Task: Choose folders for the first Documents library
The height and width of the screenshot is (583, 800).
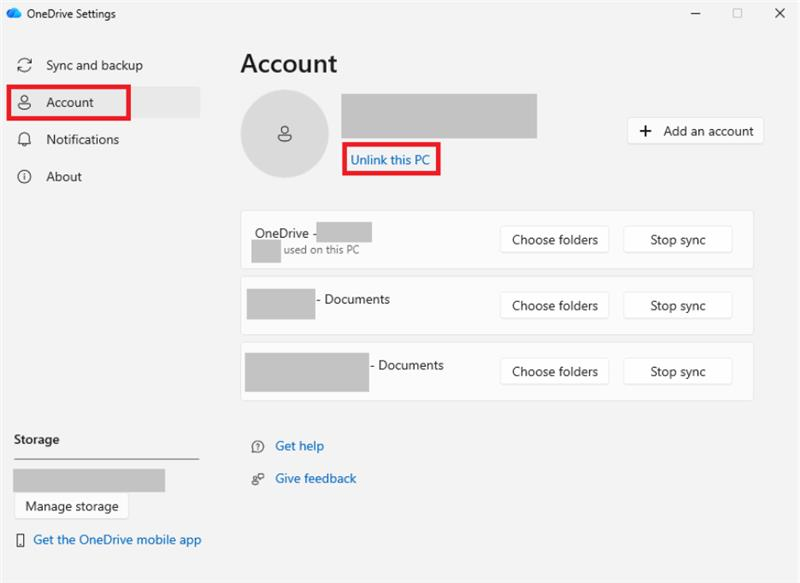Action: coord(555,306)
